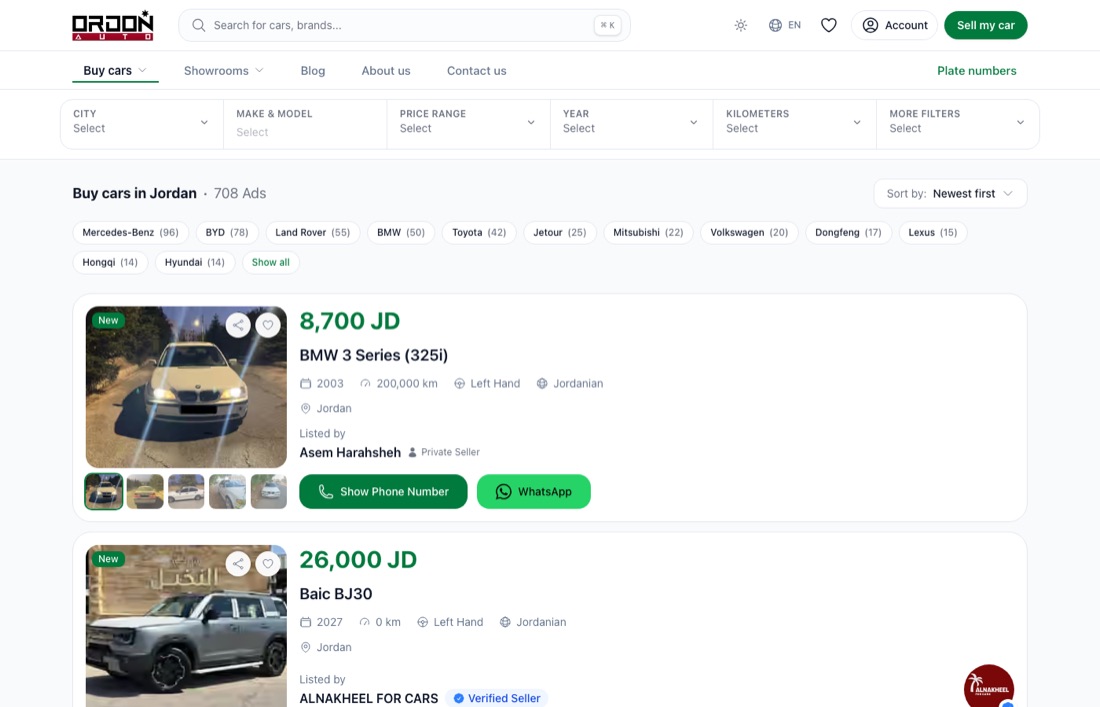Filter by BMW (50) chip
Screen dimensions: 1100x707
click(401, 232)
